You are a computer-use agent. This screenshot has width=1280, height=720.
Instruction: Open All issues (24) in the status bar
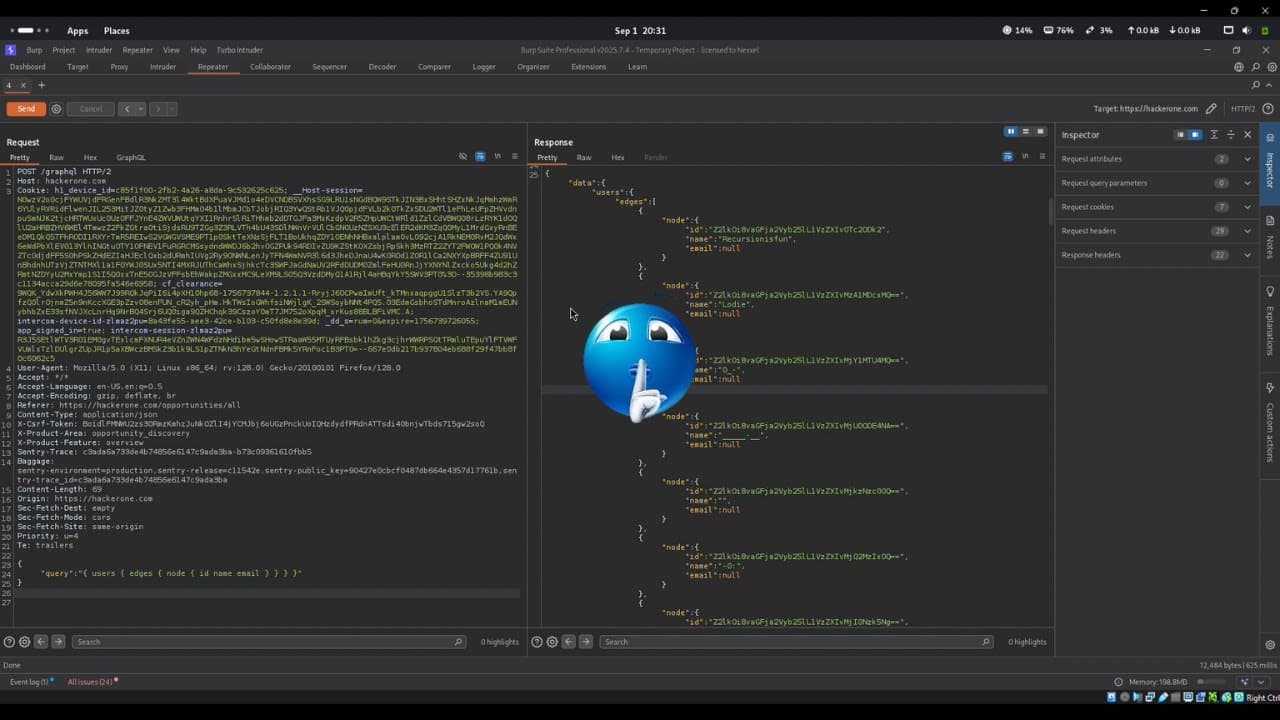click(88, 681)
